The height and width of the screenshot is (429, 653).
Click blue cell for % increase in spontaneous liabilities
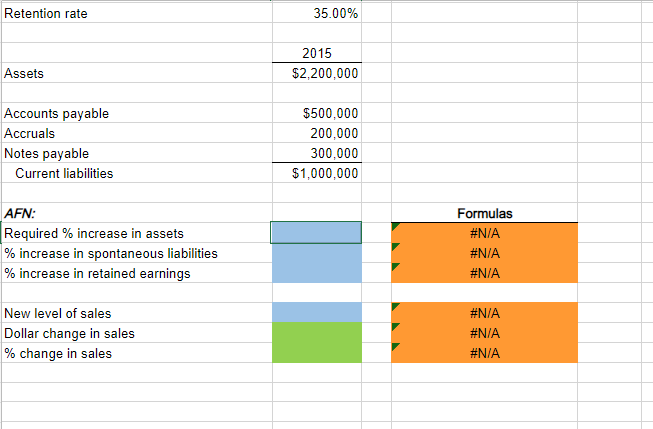click(317, 253)
